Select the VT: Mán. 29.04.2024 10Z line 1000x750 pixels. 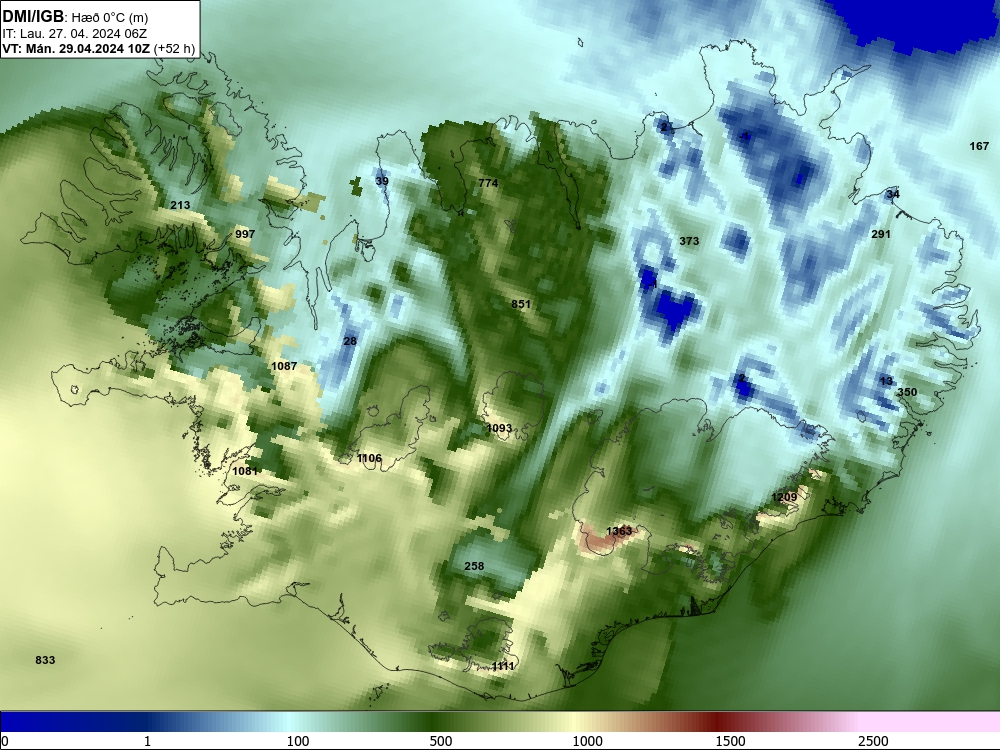click(x=78, y=48)
